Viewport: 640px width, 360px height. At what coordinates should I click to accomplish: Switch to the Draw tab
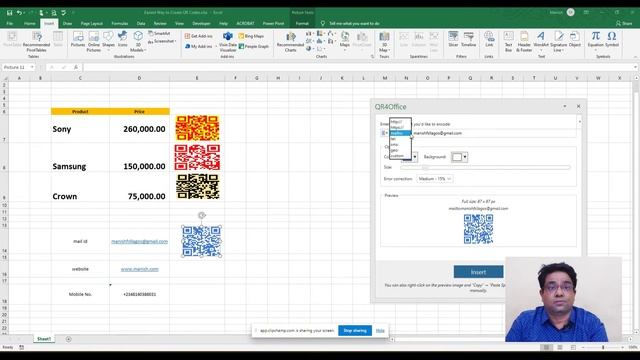point(67,24)
